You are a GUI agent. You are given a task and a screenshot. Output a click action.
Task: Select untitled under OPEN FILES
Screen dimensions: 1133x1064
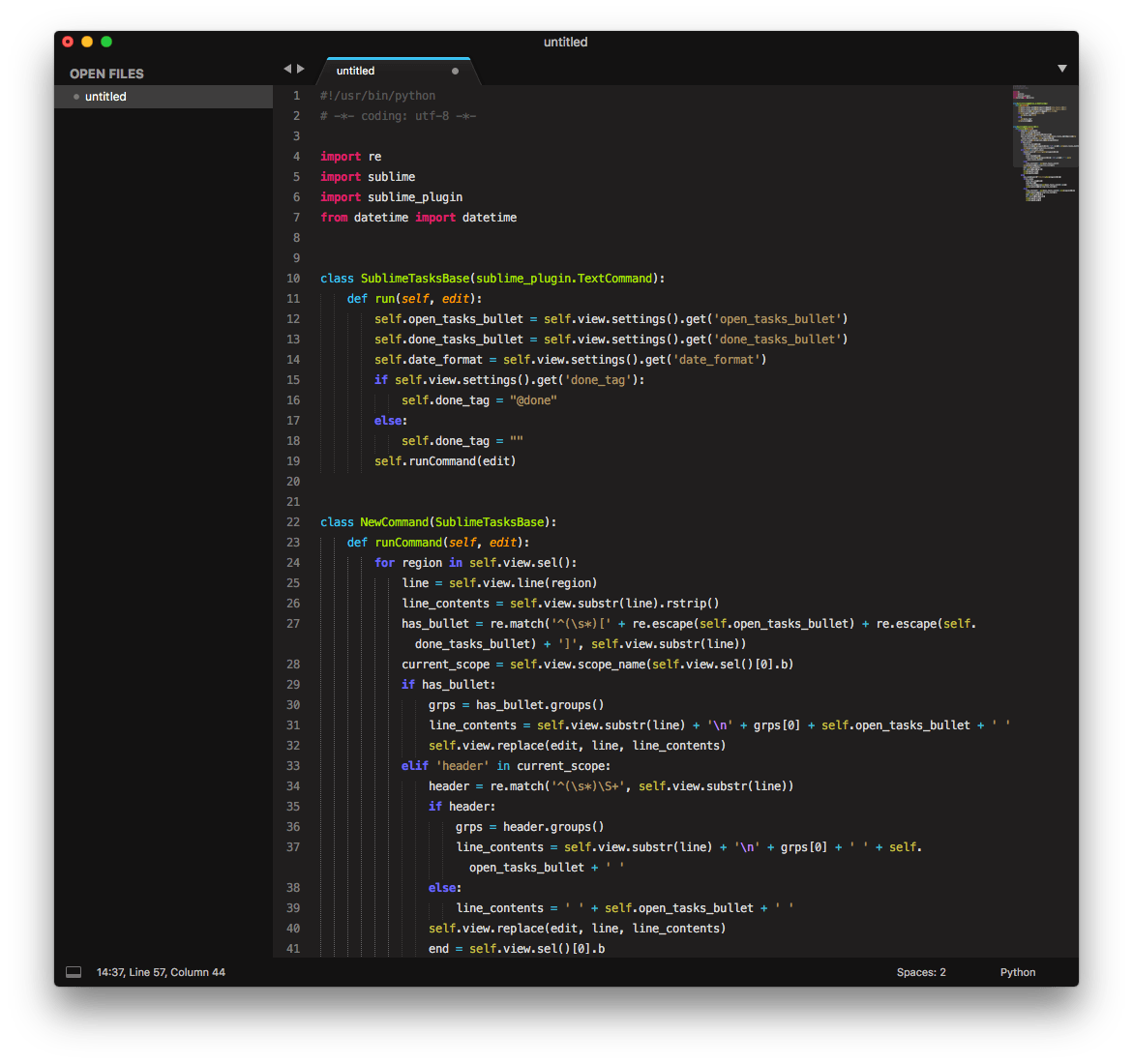click(105, 96)
